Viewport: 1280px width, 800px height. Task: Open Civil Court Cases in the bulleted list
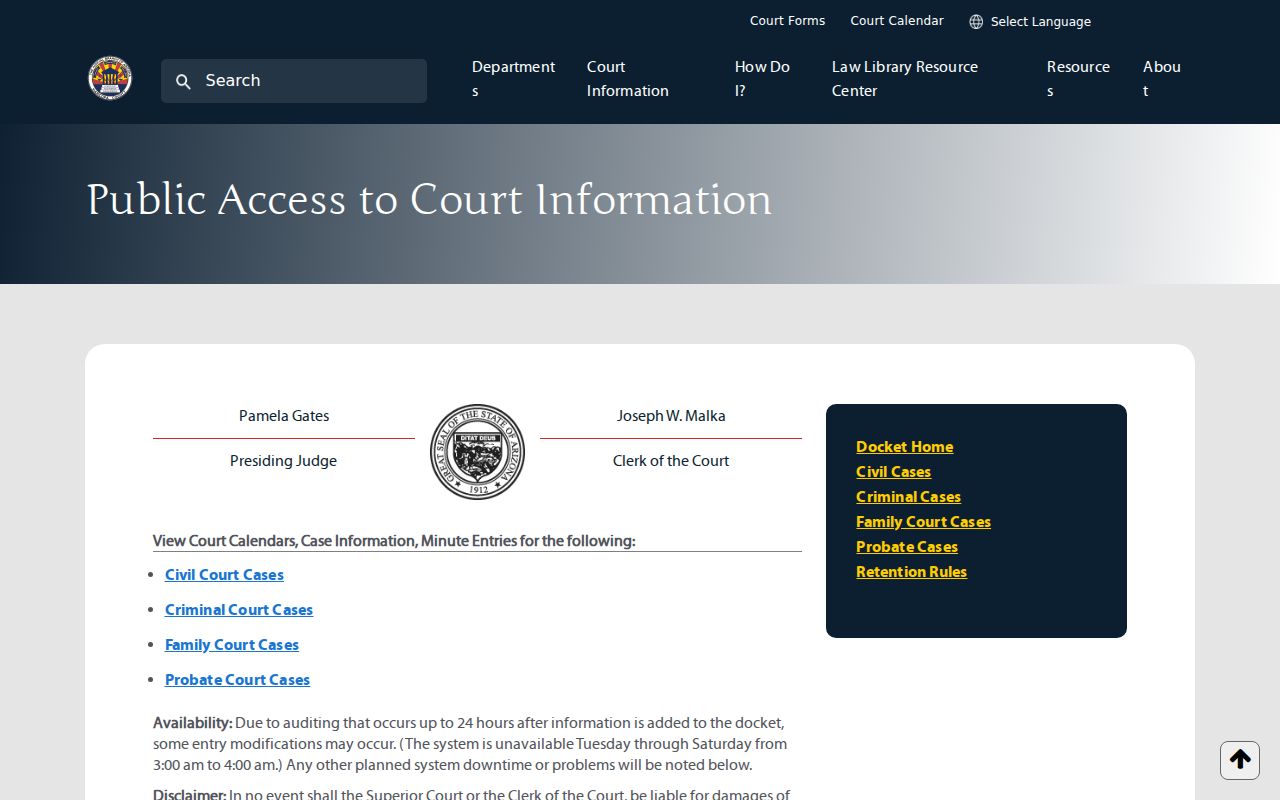point(224,575)
